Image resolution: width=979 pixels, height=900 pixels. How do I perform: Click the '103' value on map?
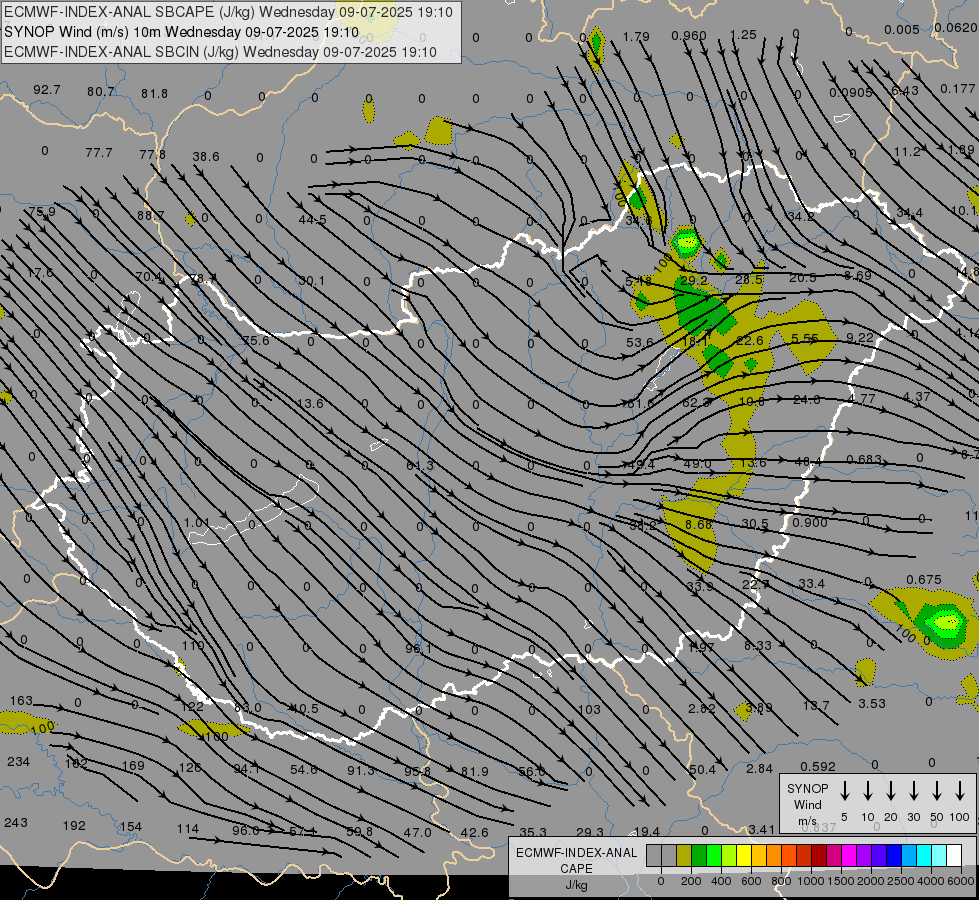(589, 710)
